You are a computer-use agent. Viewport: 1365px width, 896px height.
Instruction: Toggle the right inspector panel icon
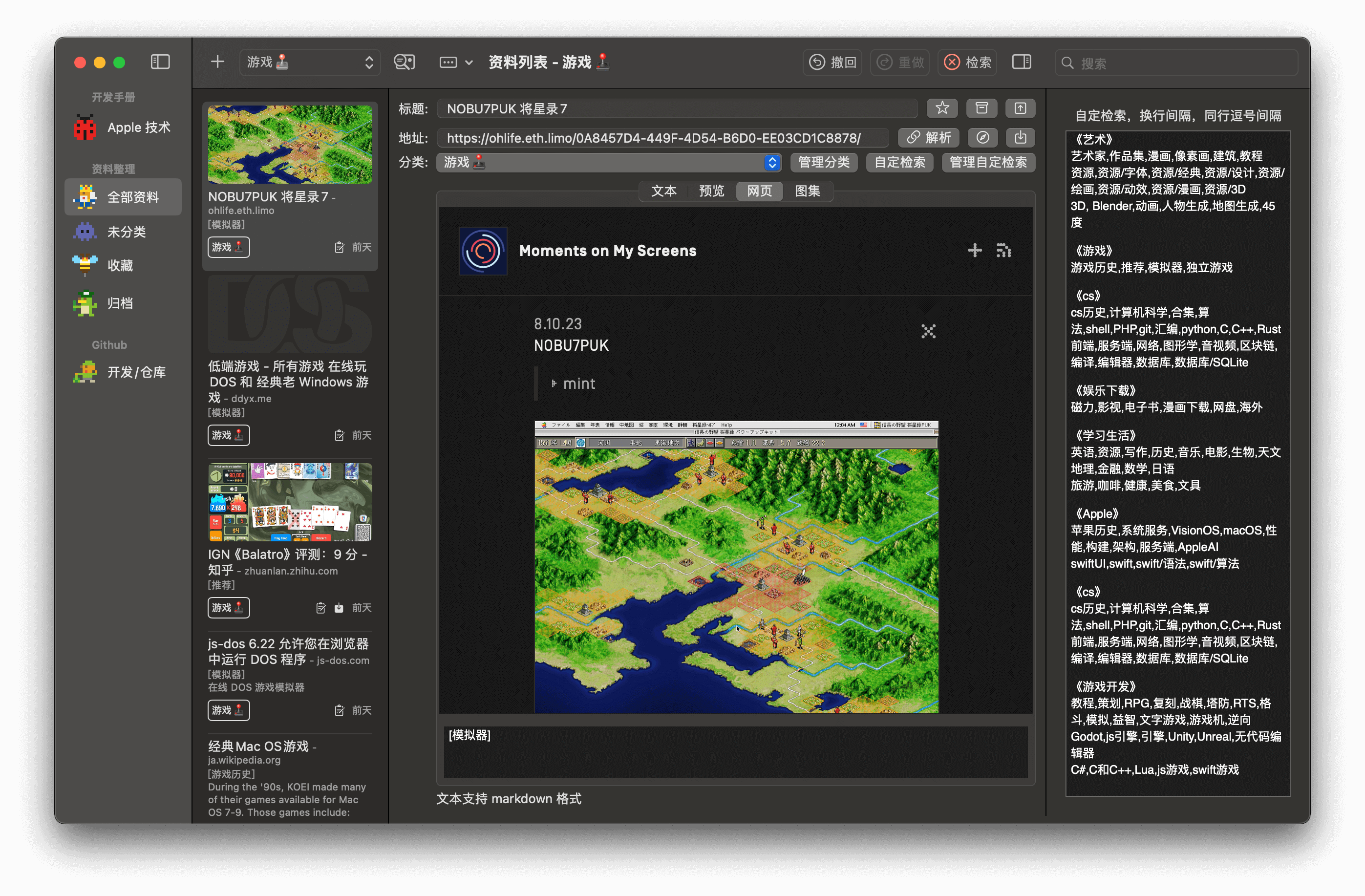(1022, 62)
